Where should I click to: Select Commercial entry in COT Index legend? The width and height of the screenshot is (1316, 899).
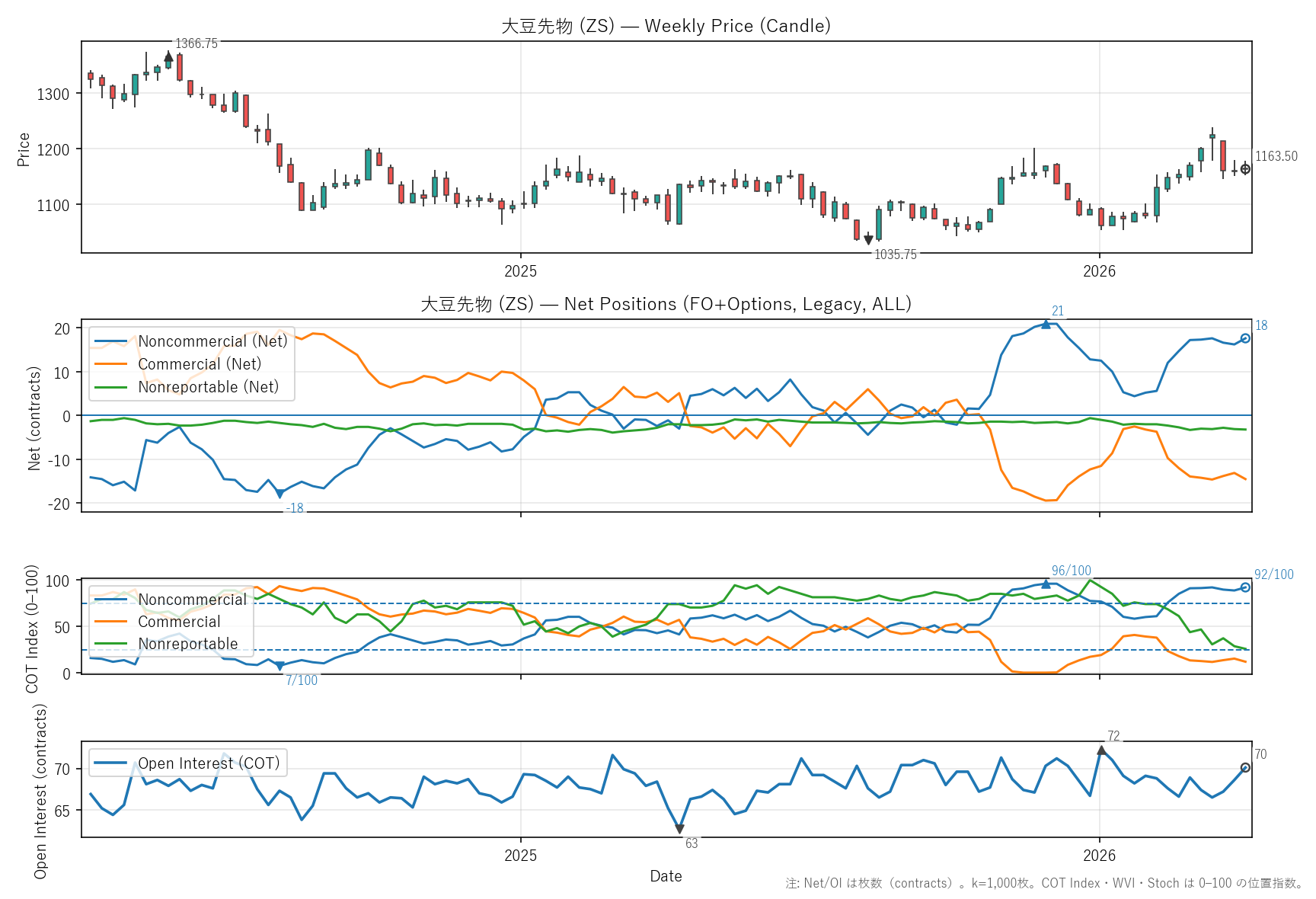pos(179,622)
